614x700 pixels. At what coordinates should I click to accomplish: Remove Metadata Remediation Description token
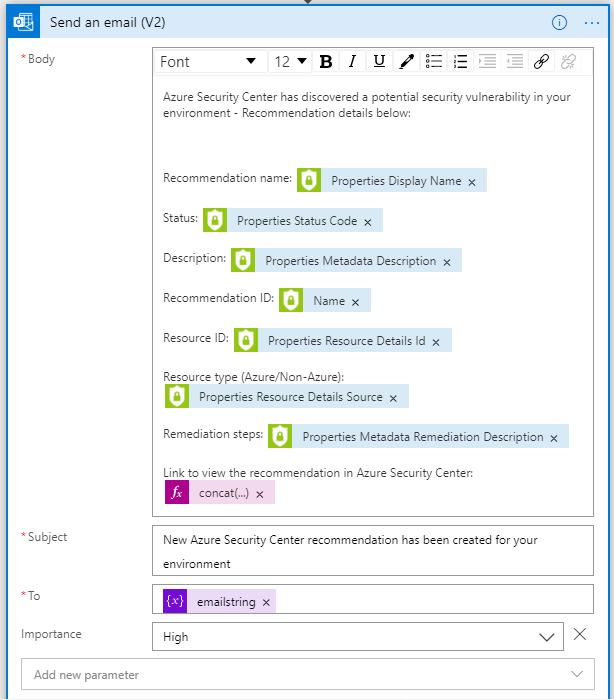(554, 438)
